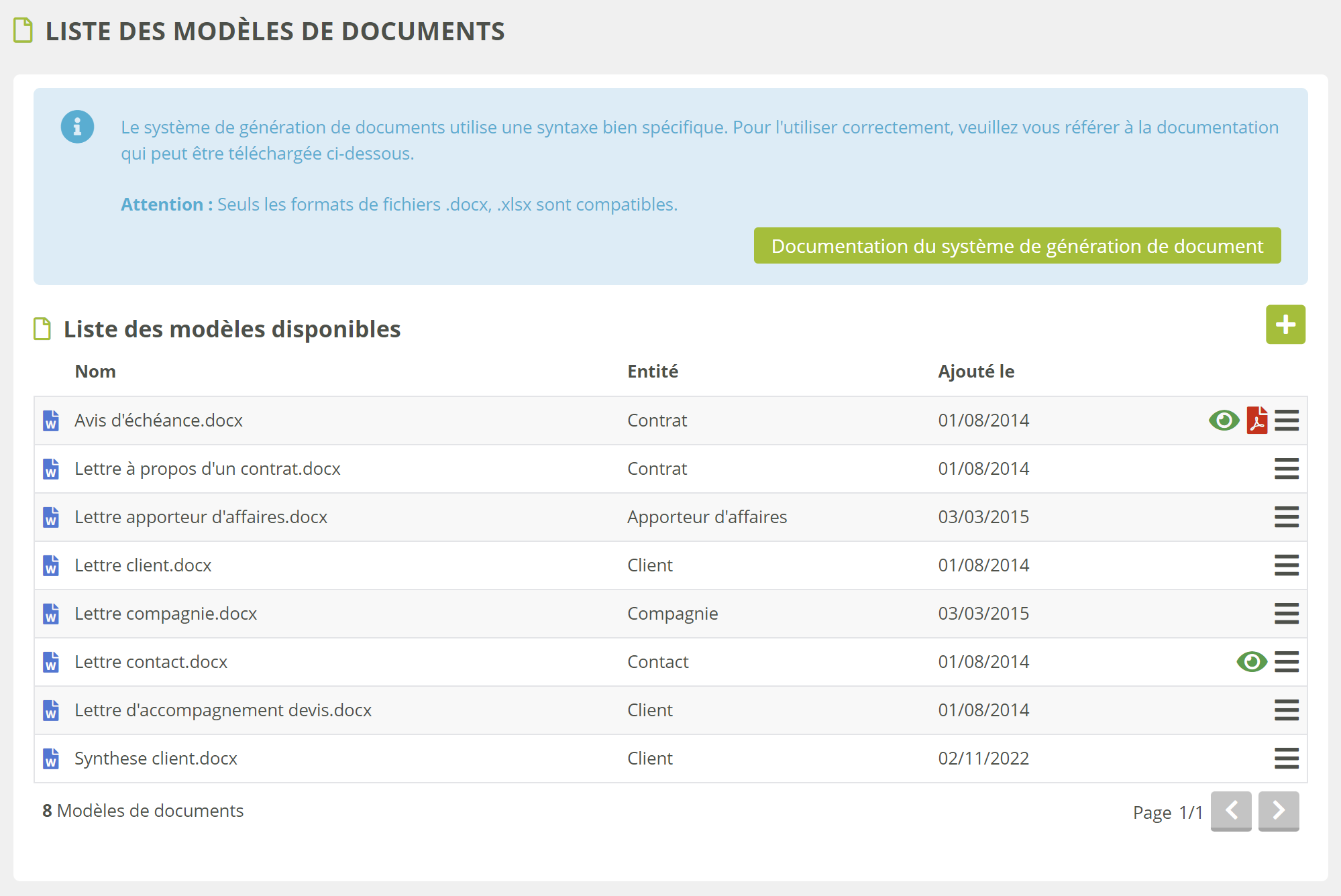
Task: Click the green plus add model button
Action: [x=1285, y=325]
